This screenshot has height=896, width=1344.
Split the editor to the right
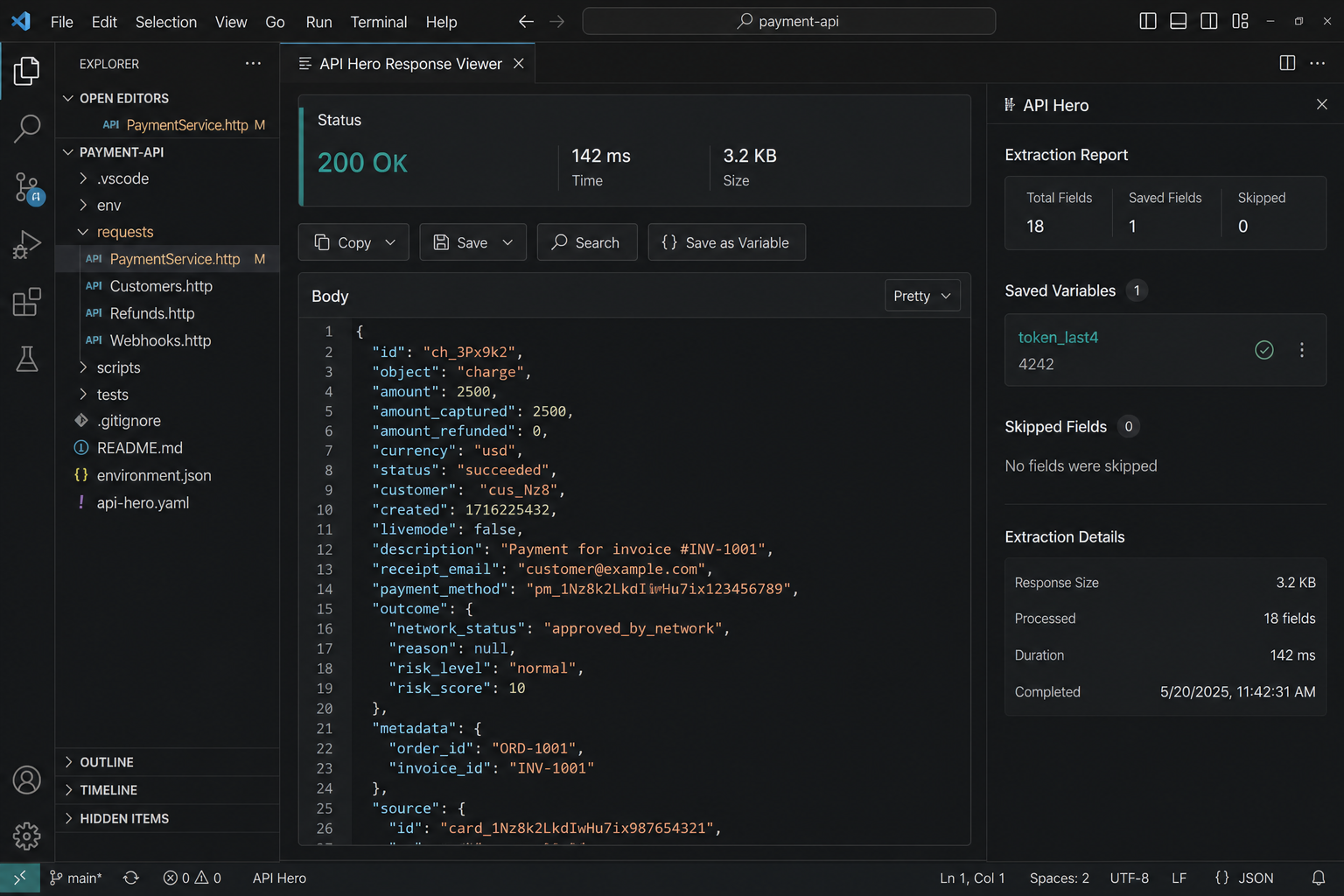pyautogui.click(x=1287, y=63)
